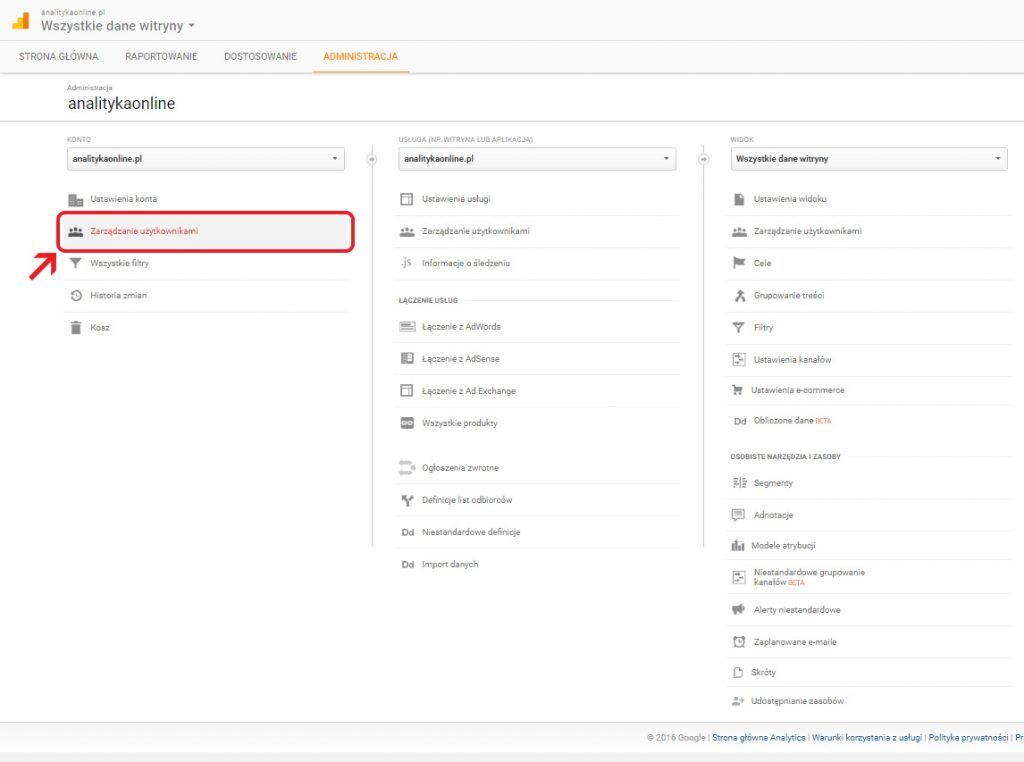The width and height of the screenshot is (1024, 762).
Task: Open Strona główna Analytics footer link
Action: click(x=759, y=737)
